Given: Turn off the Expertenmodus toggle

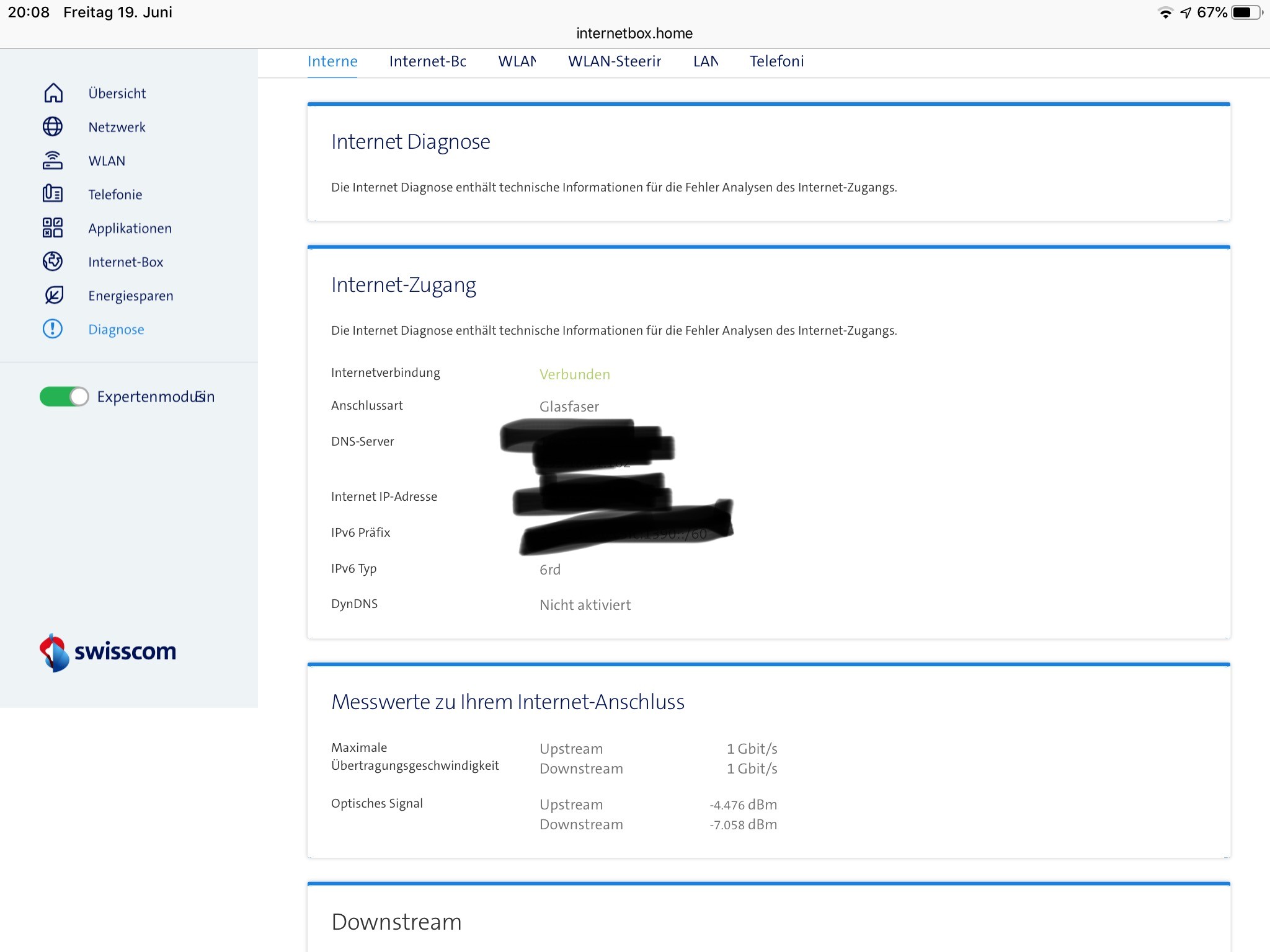Looking at the screenshot, I should (64, 397).
